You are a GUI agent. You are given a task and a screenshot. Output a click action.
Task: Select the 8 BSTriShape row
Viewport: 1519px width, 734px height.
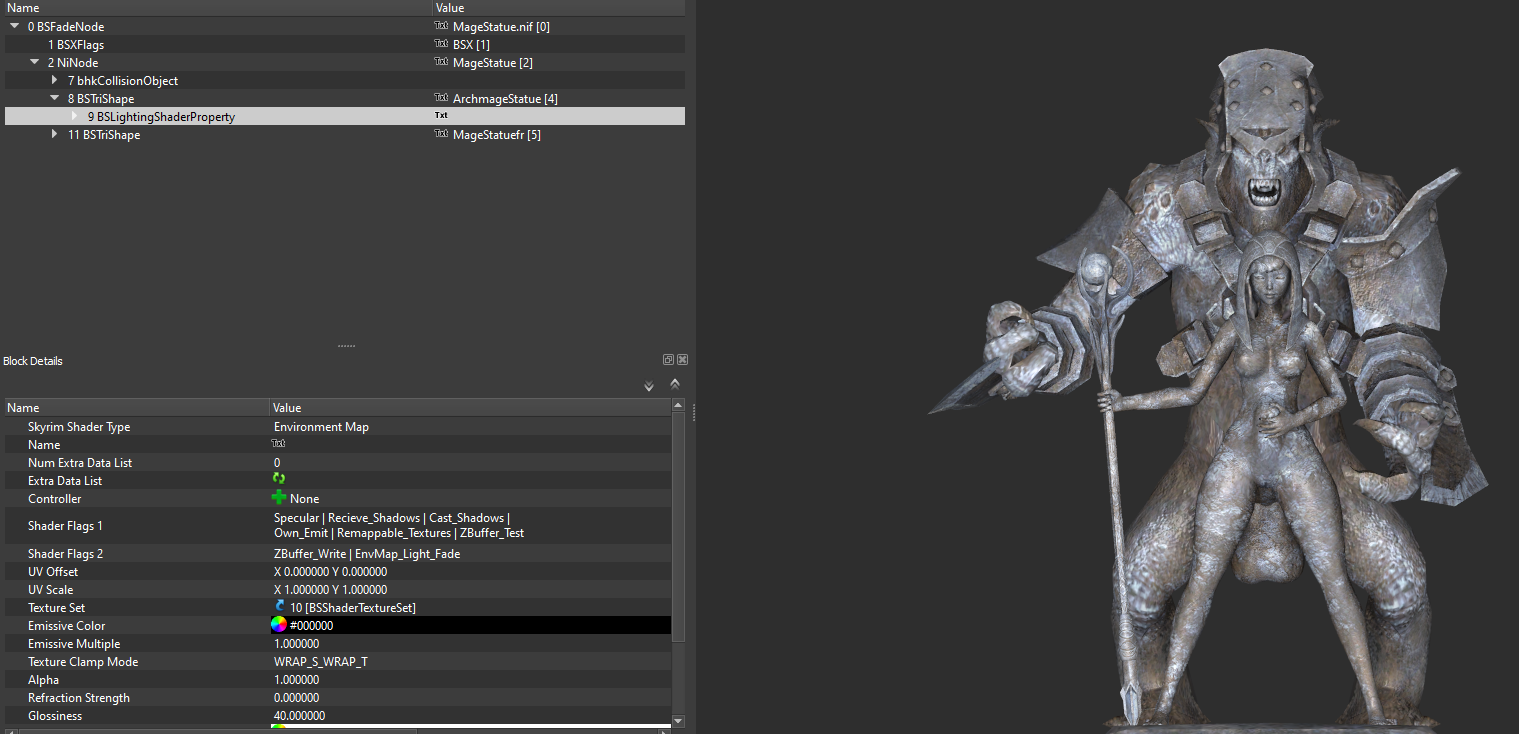click(345, 98)
